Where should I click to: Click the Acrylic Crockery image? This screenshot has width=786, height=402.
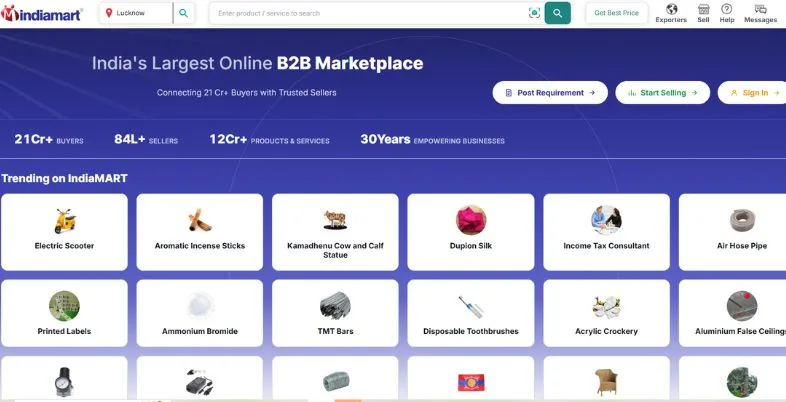click(x=606, y=307)
